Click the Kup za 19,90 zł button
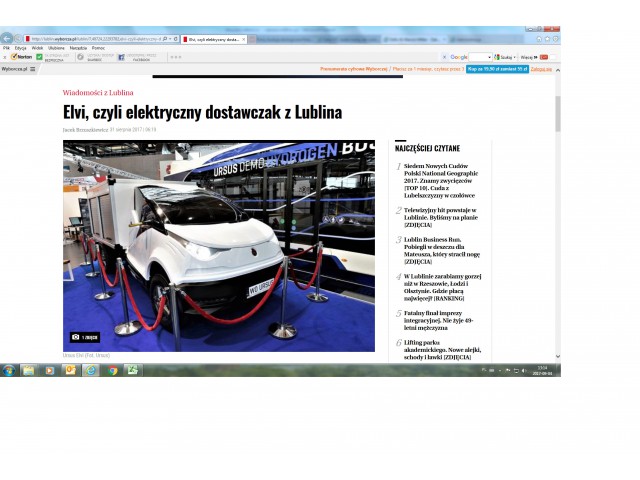 496,69
